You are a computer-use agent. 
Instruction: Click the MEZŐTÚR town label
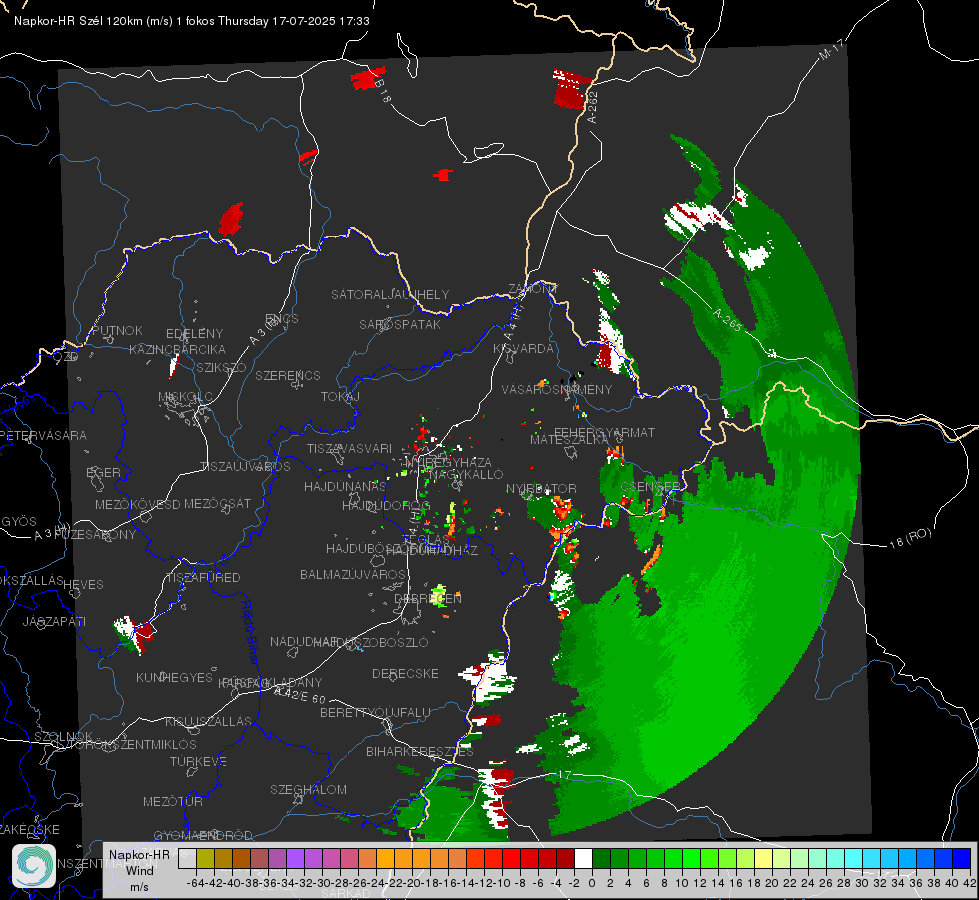pos(173,801)
